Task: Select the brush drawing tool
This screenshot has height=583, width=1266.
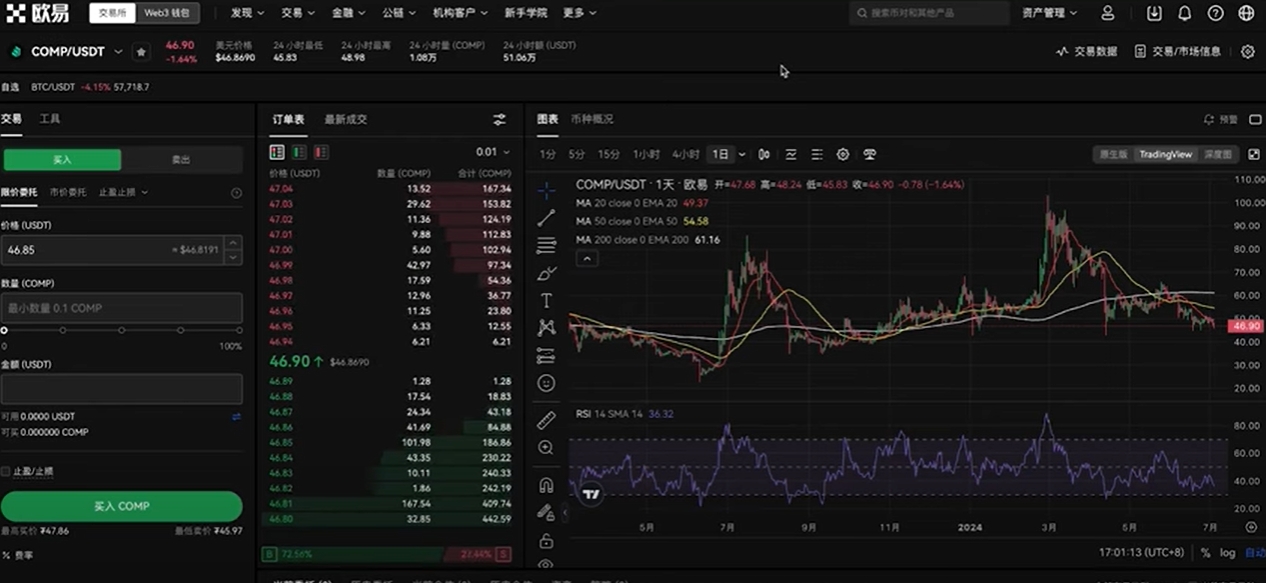Action: [x=546, y=272]
